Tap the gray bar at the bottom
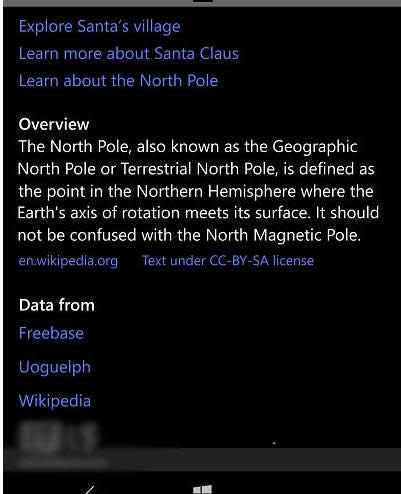Viewport: 401px width, 494px height. tap(202, 459)
